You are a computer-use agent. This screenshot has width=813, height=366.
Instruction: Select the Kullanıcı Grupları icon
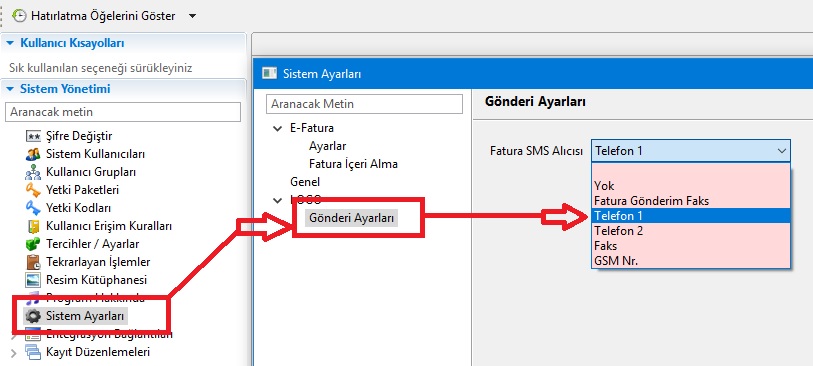tap(33, 172)
